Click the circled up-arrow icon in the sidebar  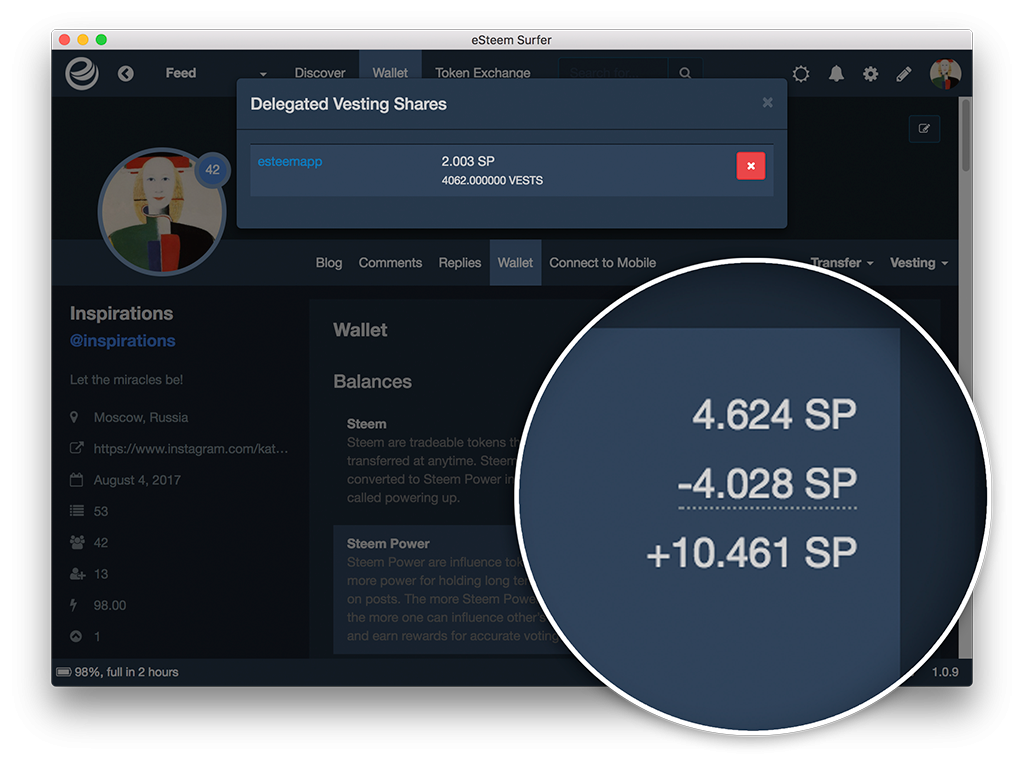(x=76, y=636)
